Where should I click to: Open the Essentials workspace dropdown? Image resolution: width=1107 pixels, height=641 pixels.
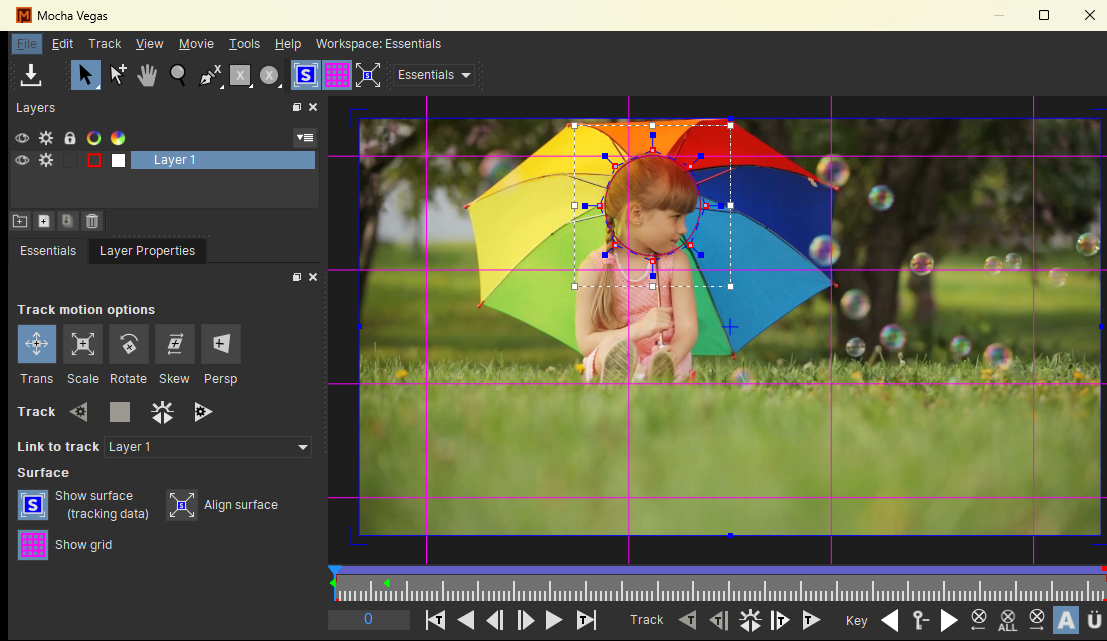tap(434, 75)
